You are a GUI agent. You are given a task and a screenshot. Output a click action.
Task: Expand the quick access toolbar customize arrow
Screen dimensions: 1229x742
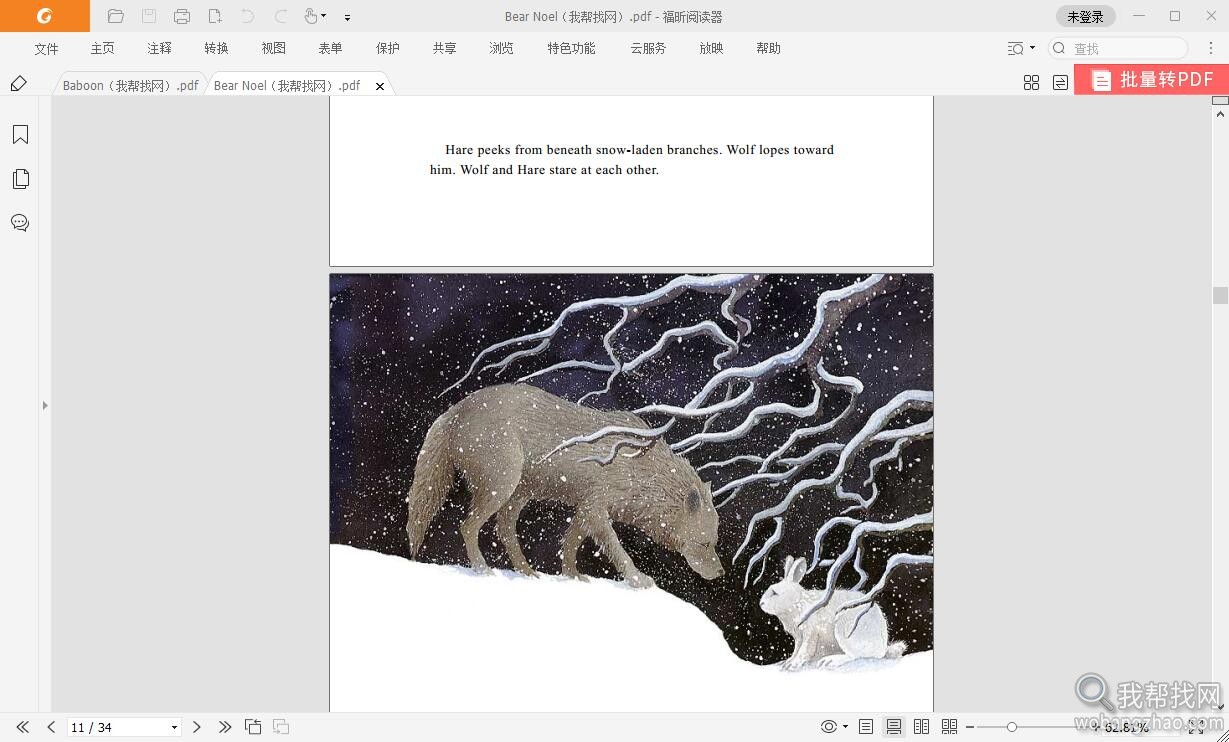(347, 17)
